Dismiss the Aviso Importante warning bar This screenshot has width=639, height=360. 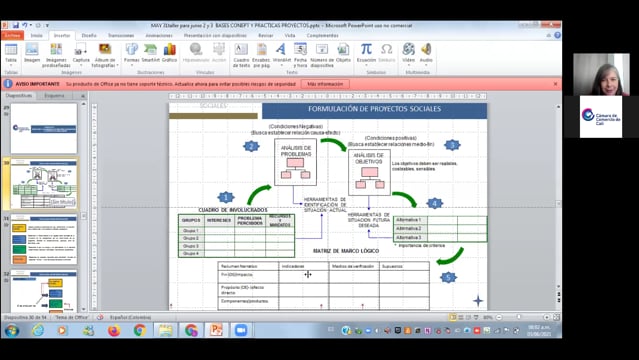point(555,84)
